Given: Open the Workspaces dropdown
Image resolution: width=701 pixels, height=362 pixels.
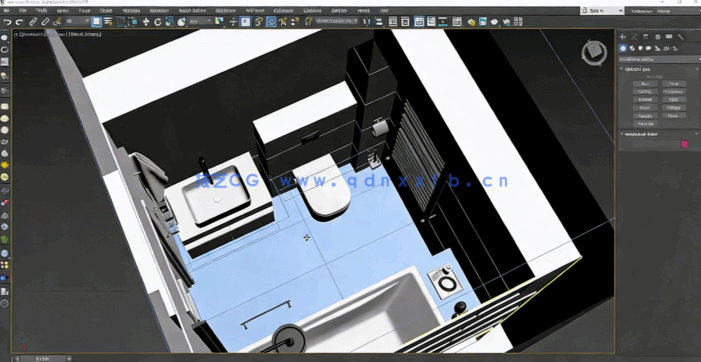Looking at the screenshot, I should click(663, 11).
